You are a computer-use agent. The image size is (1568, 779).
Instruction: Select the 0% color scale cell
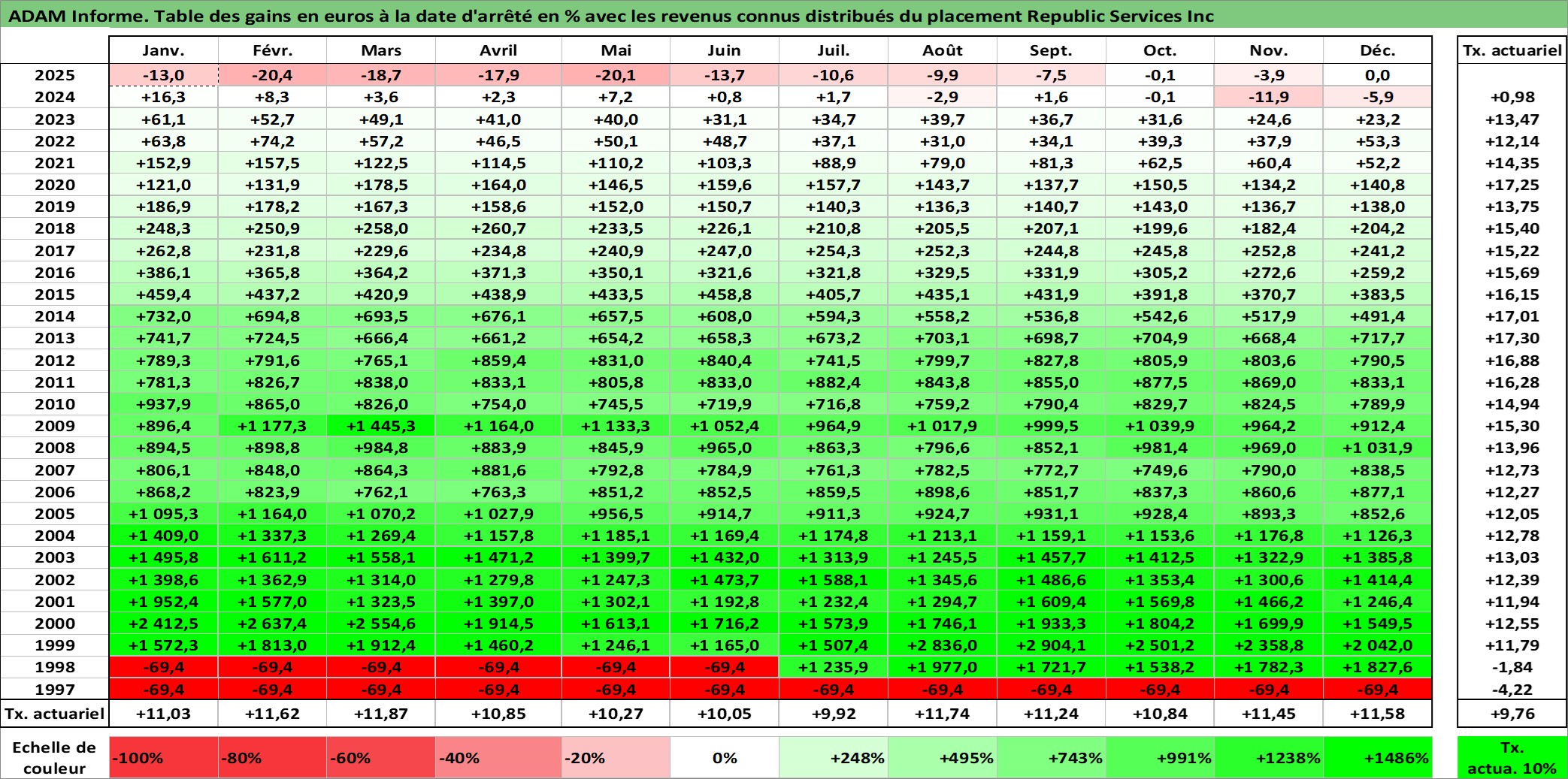point(725,757)
